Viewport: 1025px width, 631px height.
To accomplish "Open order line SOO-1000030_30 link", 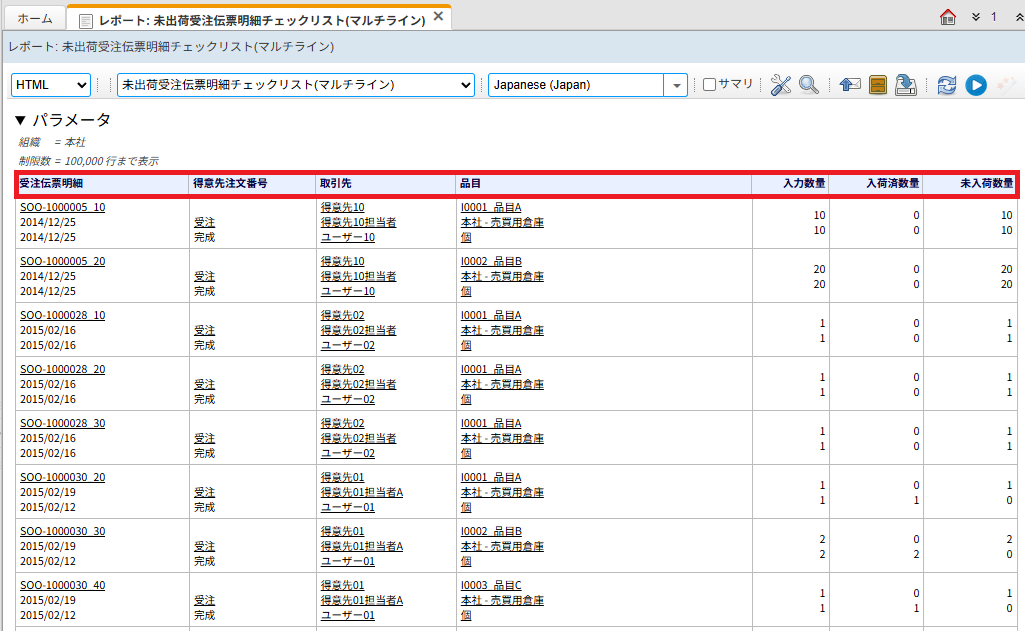I will 63,532.
